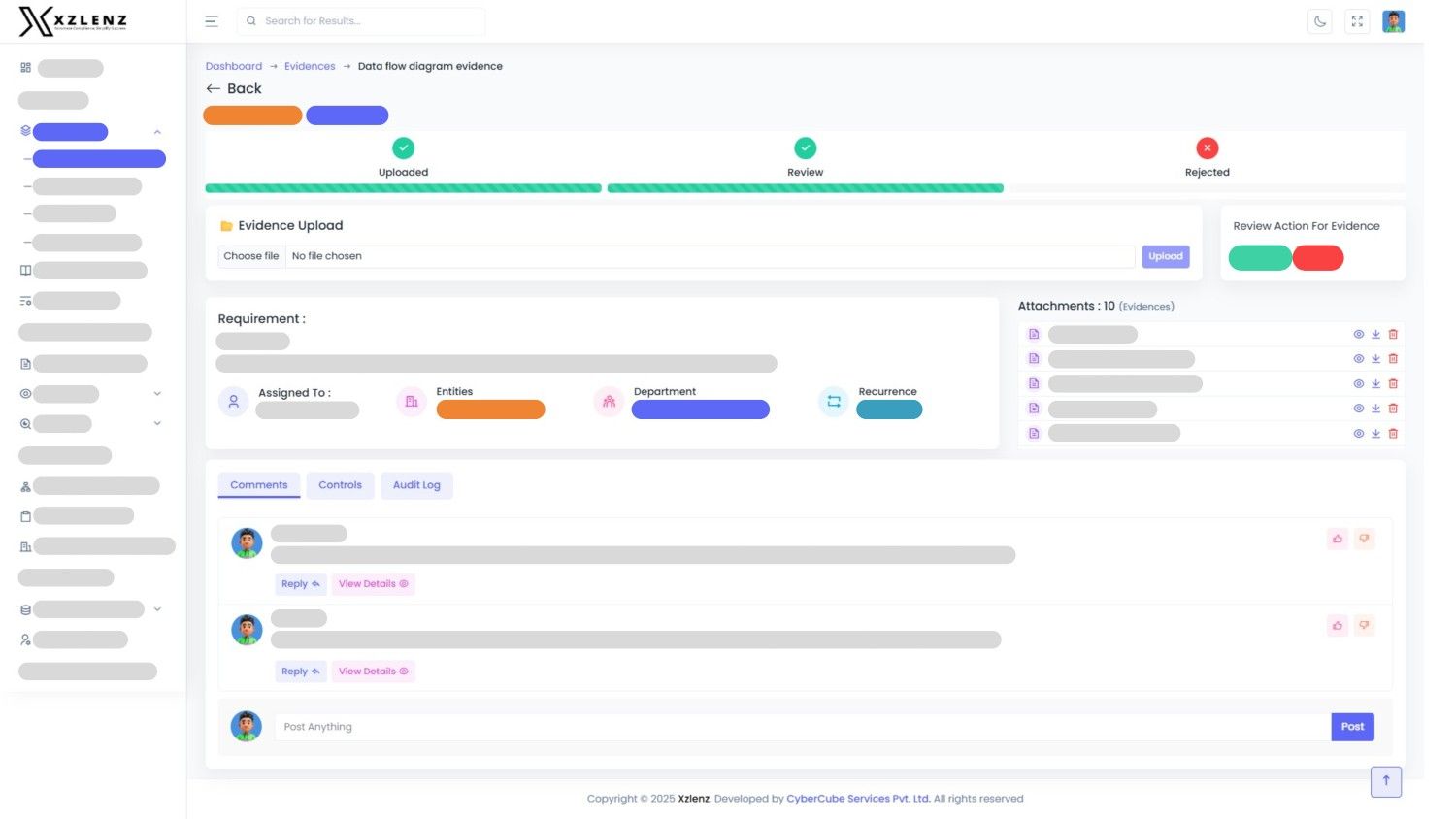Image resolution: width=1456 pixels, height=819 pixels.
Task: Click the Recurrence loop icon
Action: (x=833, y=400)
